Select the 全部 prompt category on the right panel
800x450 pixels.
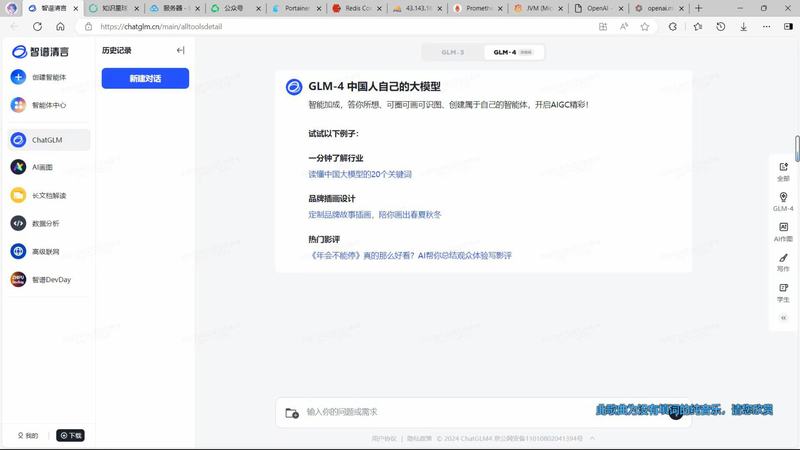pyautogui.click(x=783, y=172)
